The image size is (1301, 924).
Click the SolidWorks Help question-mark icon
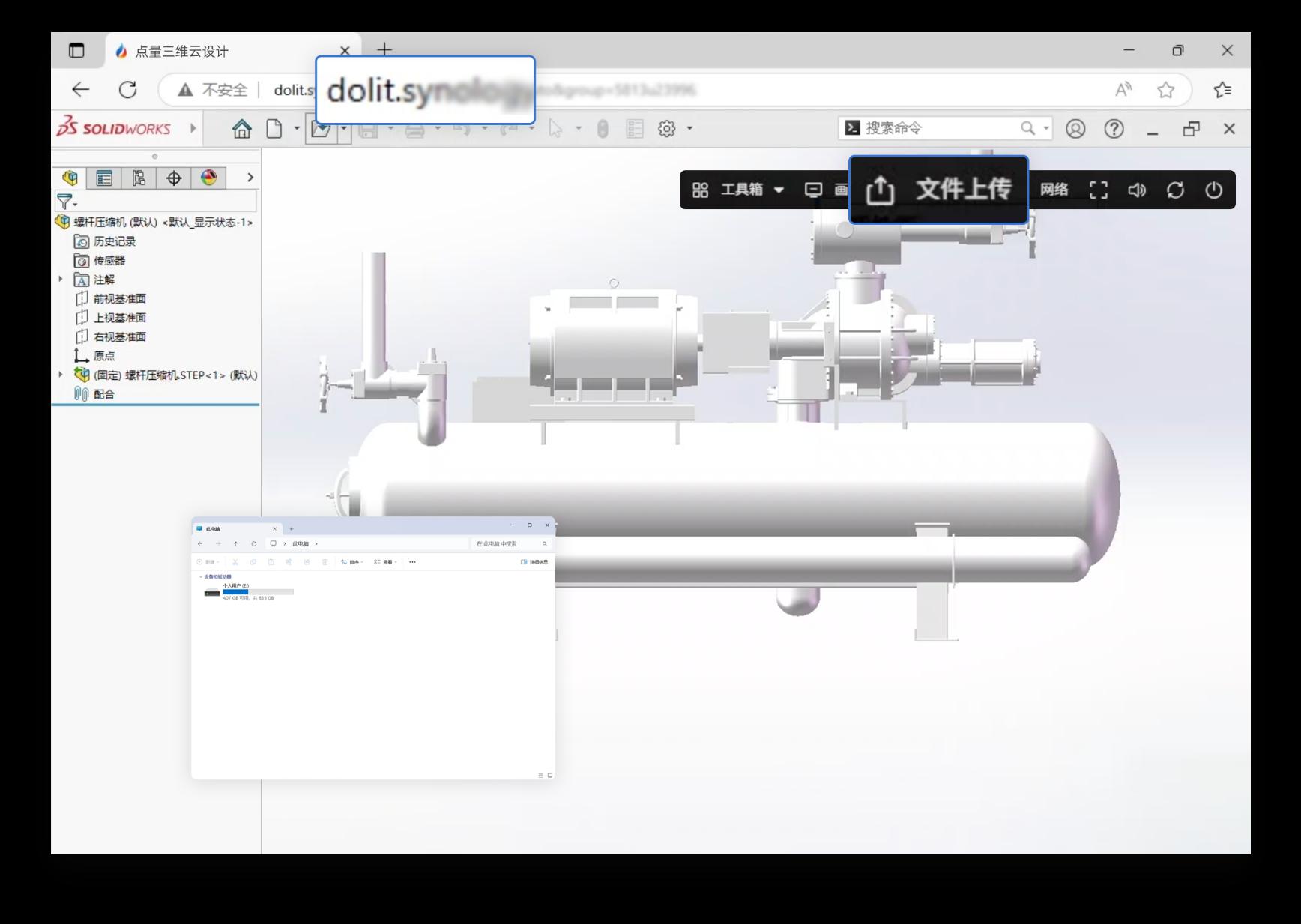coord(1114,129)
